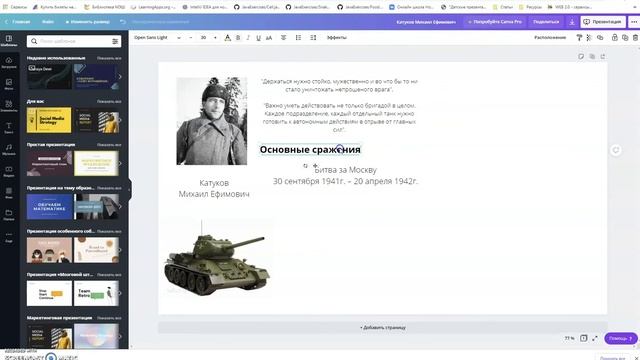Open the three-dots more menu in header

[x=633, y=22]
